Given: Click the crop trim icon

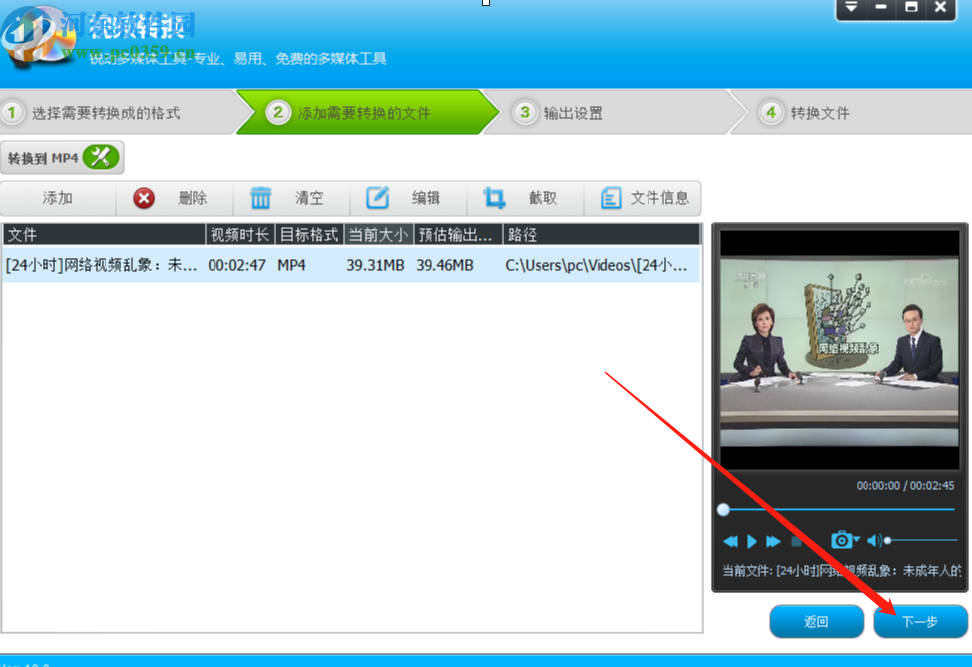Looking at the screenshot, I should (x=494, y=198).
